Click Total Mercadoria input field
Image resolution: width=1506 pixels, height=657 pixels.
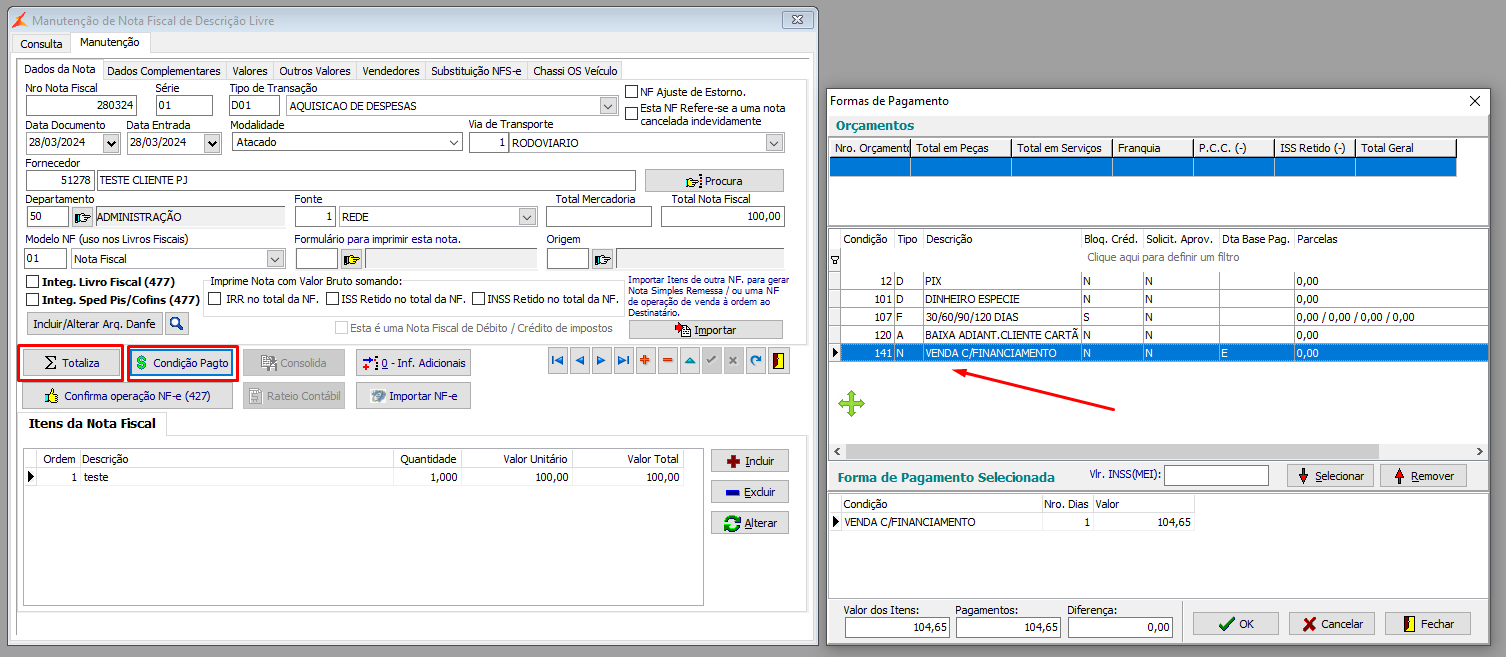click(599, 217)
